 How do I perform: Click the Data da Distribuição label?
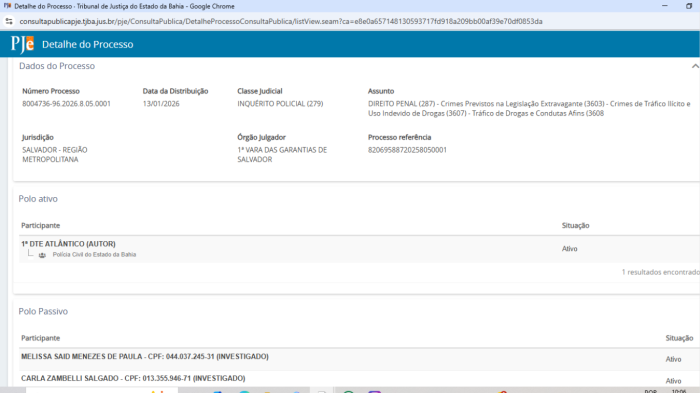point(175,91)
